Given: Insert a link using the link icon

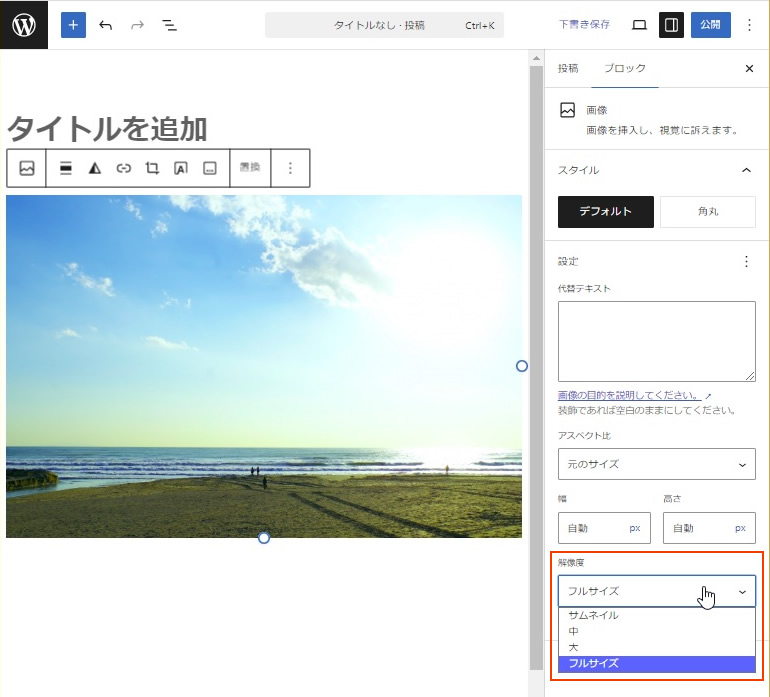Looking at the screenshot, I should 124,168.
